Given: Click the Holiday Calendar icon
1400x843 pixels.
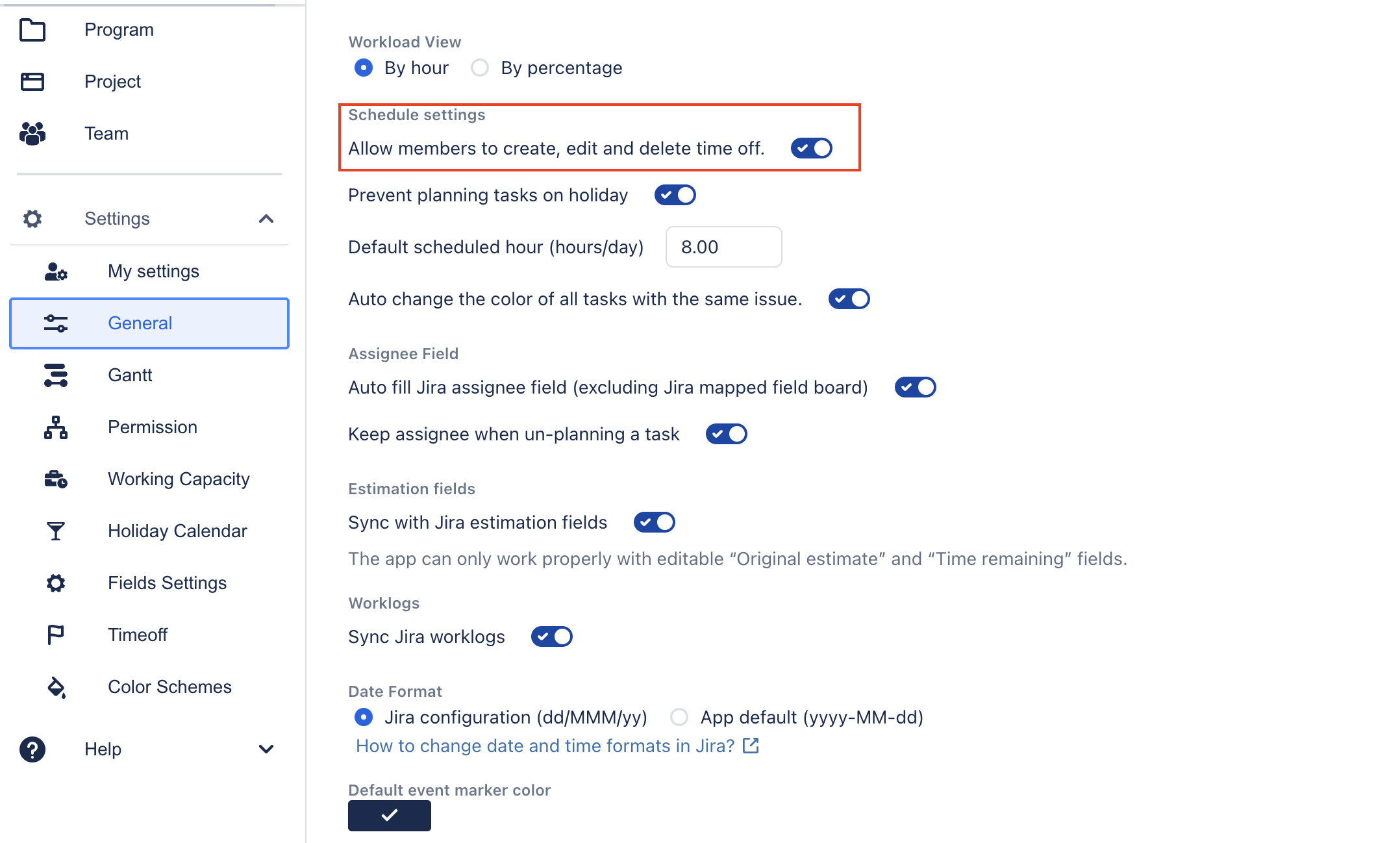Looking at the screenshot, I should coord(56,531).
